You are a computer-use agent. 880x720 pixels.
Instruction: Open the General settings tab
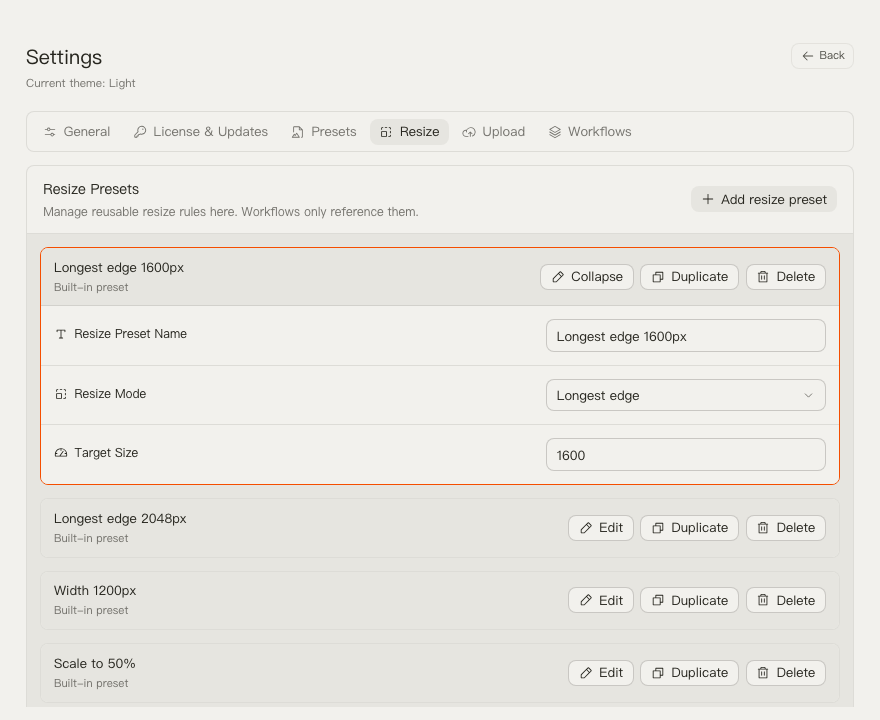[x=77, y=132]
